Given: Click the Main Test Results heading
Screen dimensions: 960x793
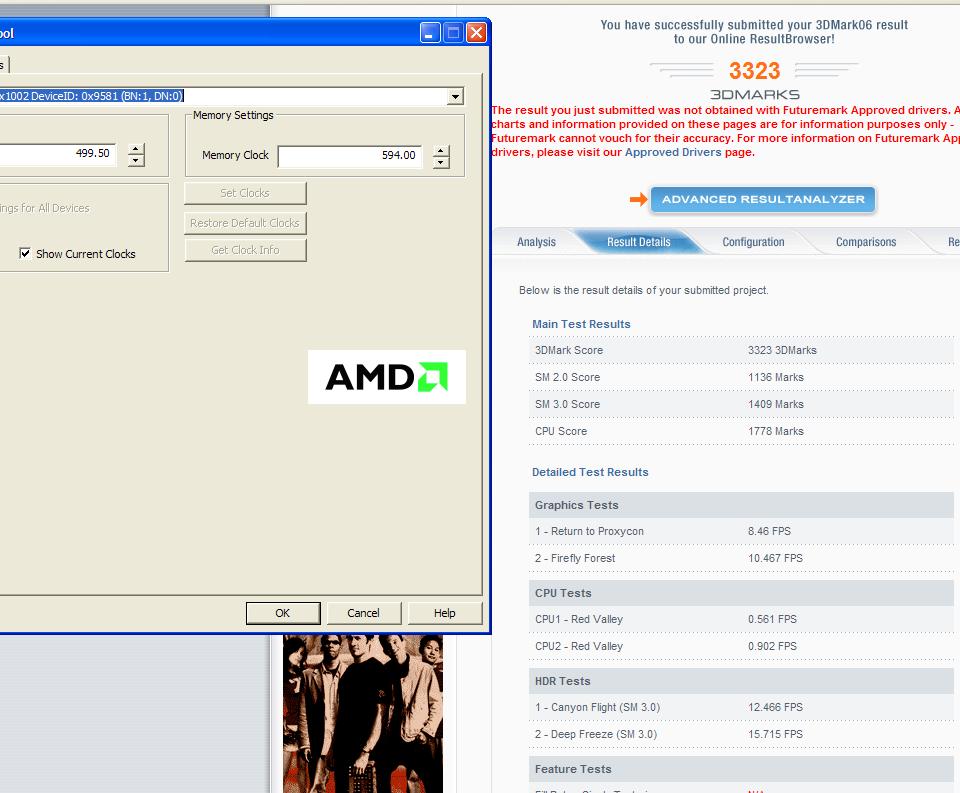Looking at the screenshot, I should coord(581,324).
